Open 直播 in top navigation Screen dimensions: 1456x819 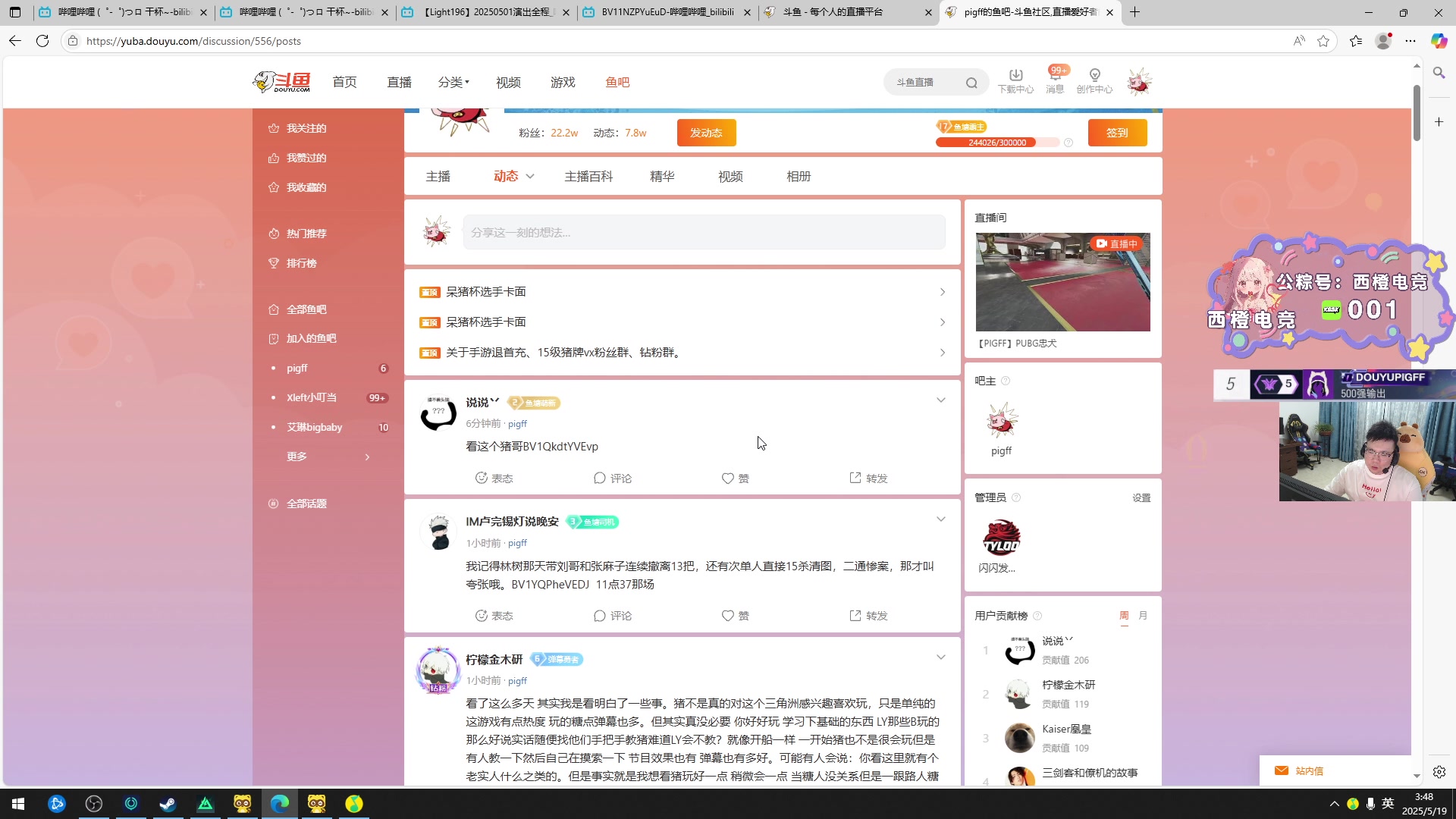point(399,82)
